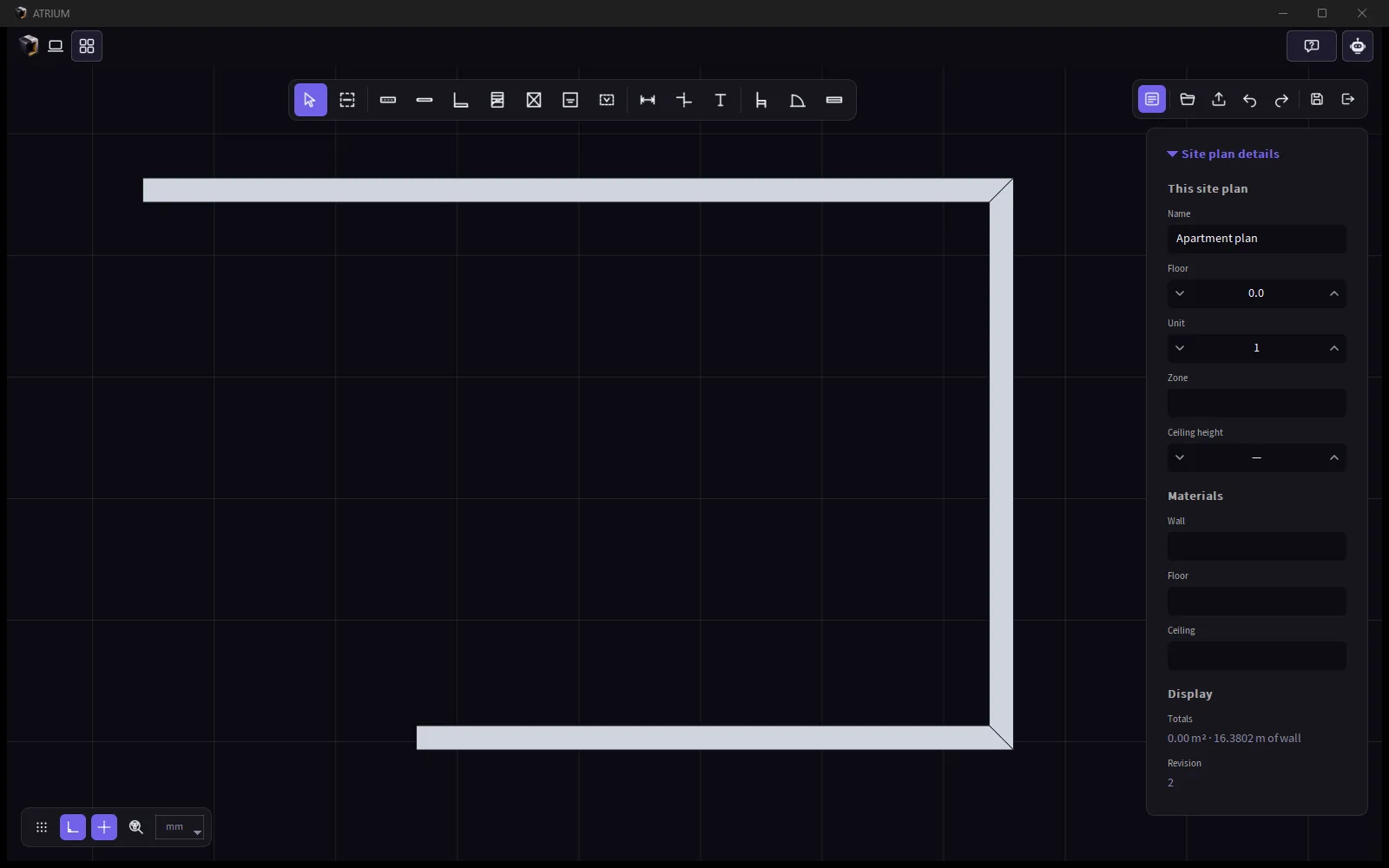Choose the crosshair alignment guide tool
Screen dimensions: 1389x868
(x=684, y=100)
